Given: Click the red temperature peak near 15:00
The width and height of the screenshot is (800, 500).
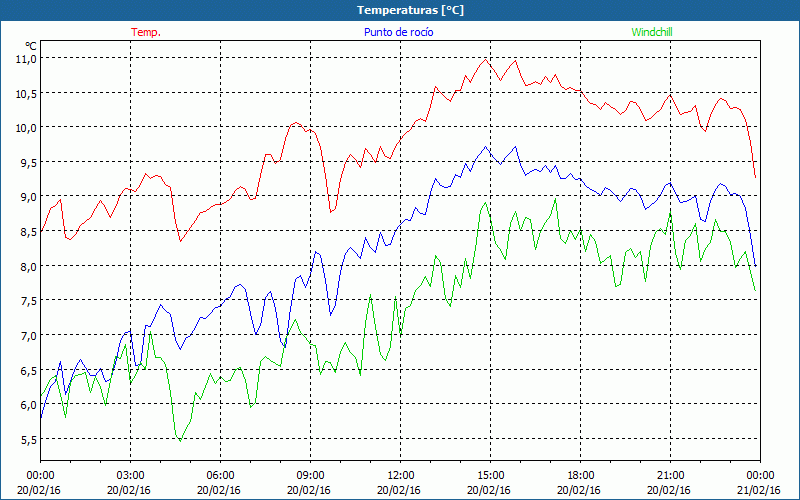Looking at the screenshot, I should tap(485, 60).
